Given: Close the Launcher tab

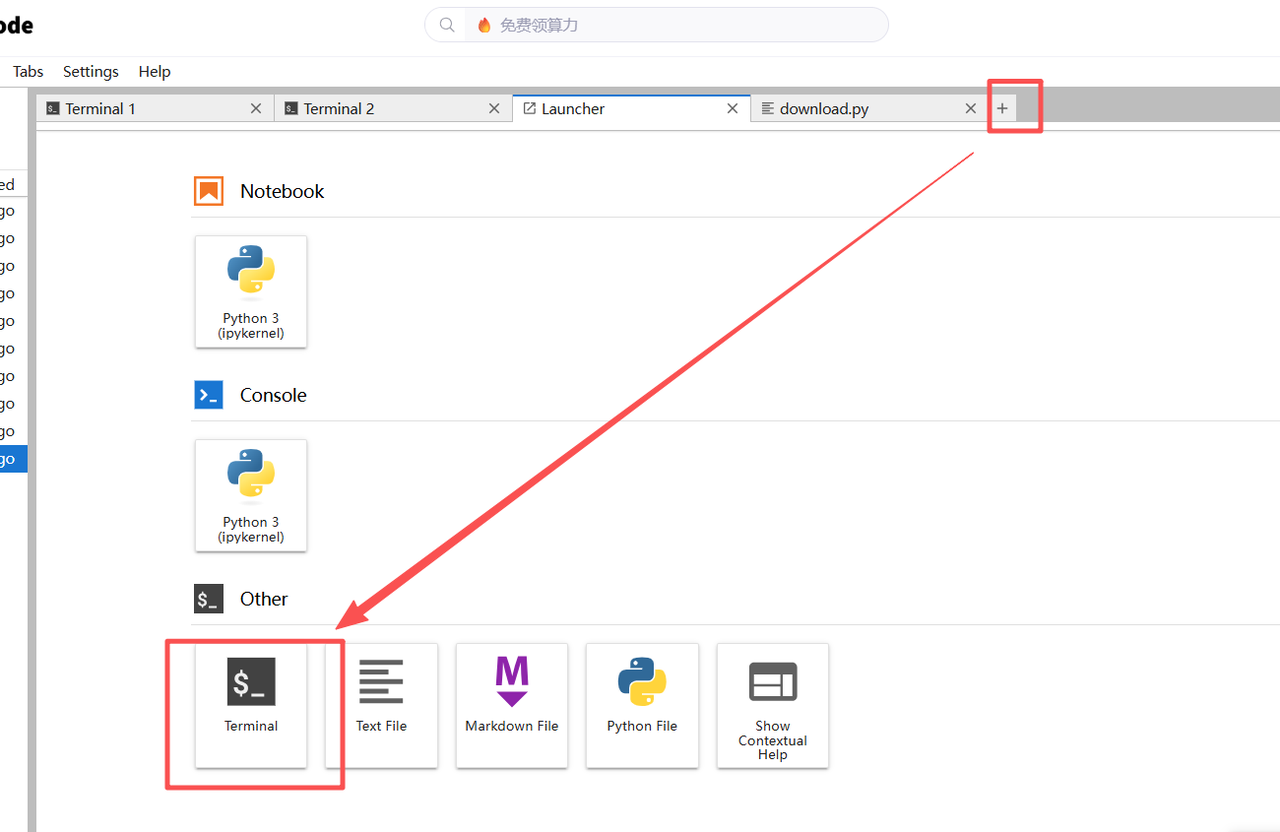Looking at the screenshot, I should pos(732,108).
